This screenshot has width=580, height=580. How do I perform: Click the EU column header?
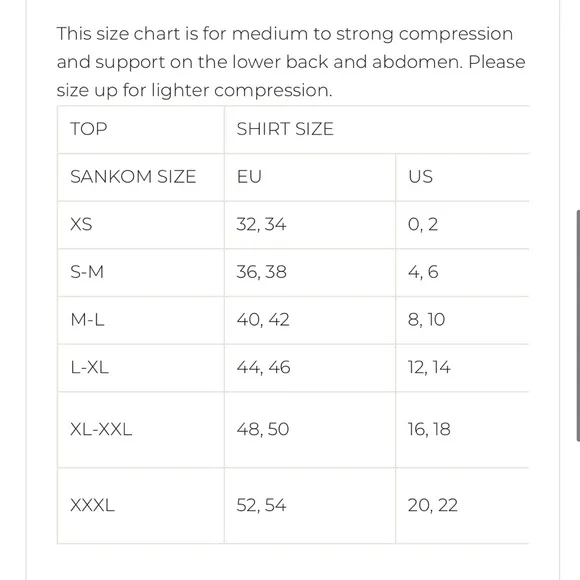(310, 177)
